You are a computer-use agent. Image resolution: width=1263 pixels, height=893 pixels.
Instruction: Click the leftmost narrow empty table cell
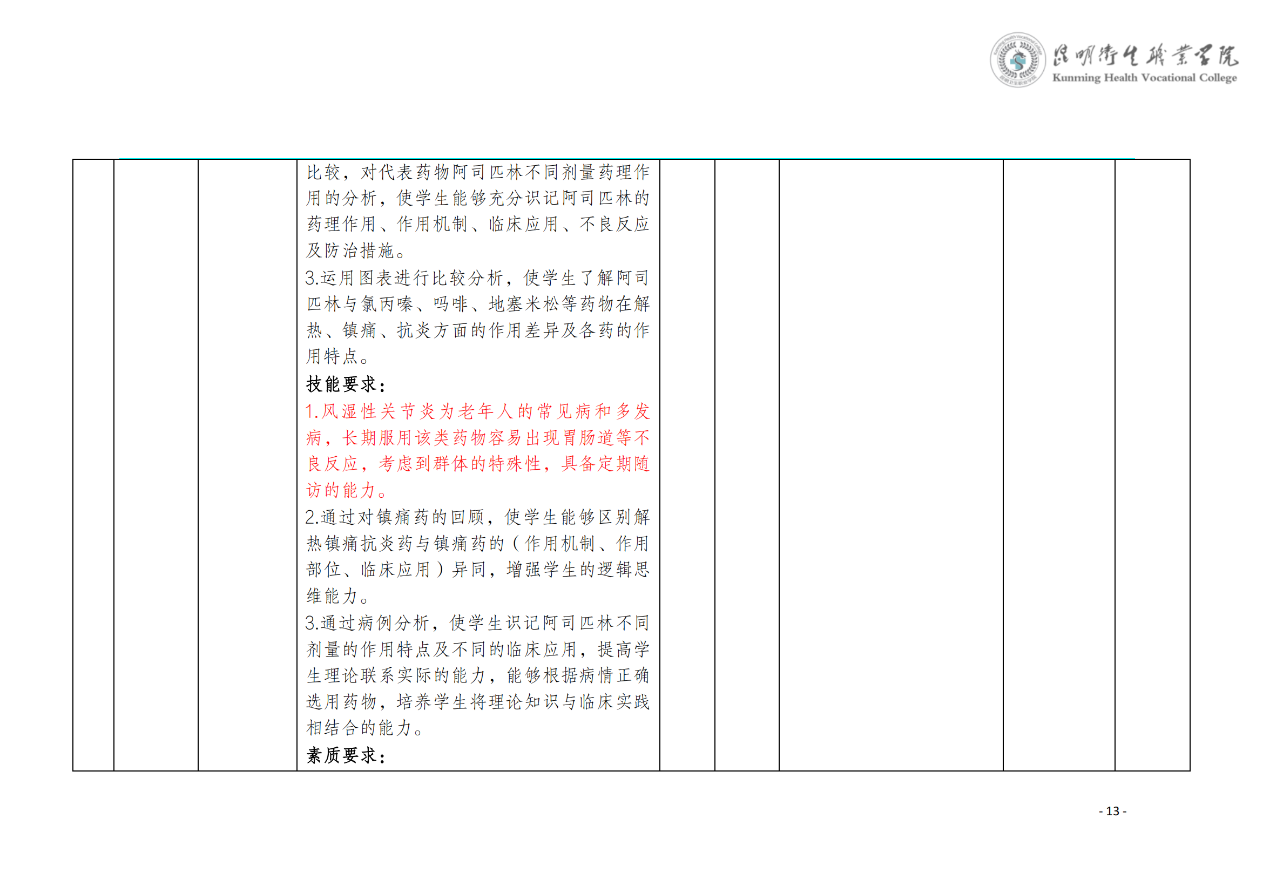[93, 465]
